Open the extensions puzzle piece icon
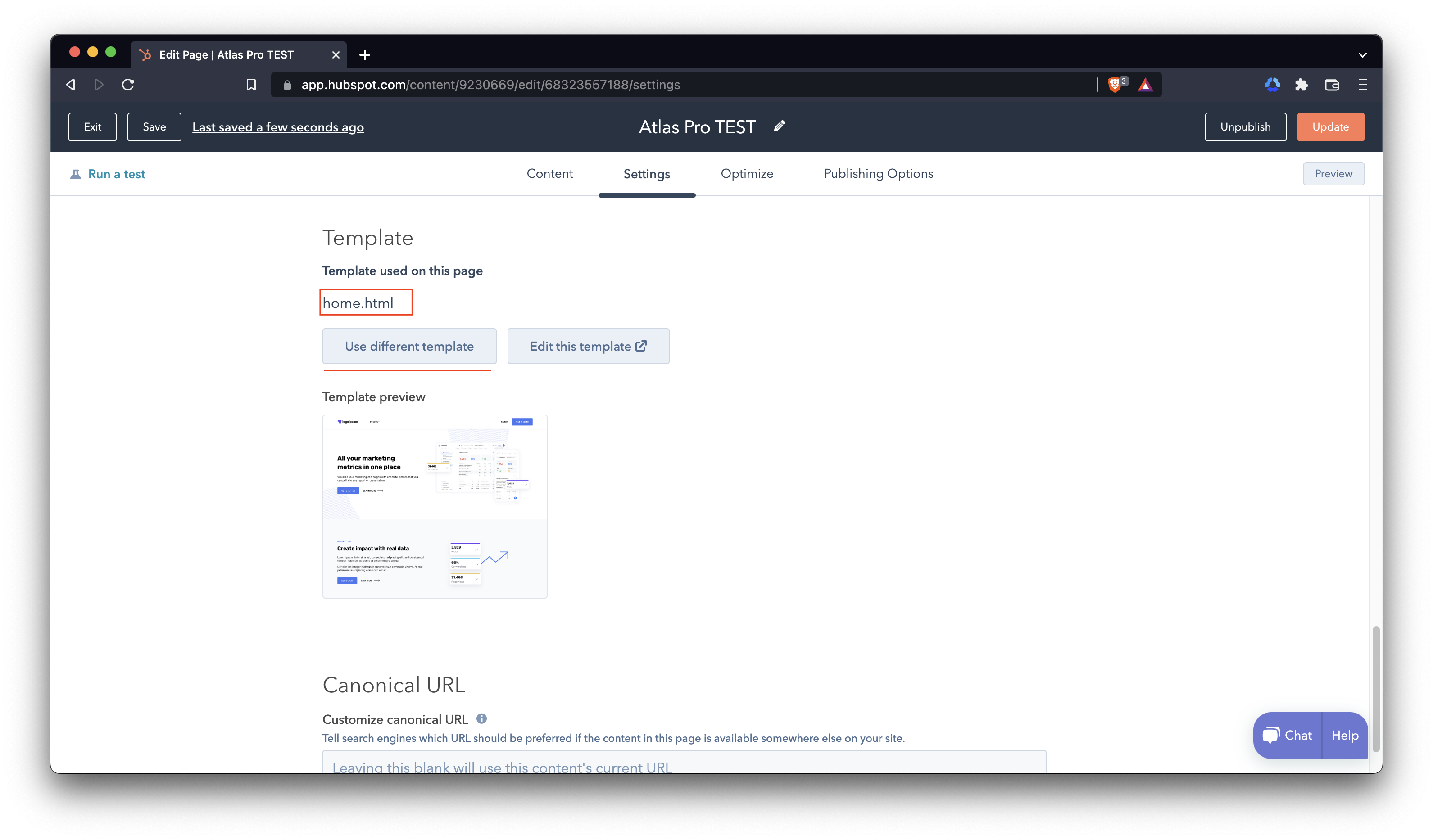Image resolution: width=1433 pixels, height=840 pixels. coord(1301,85)
